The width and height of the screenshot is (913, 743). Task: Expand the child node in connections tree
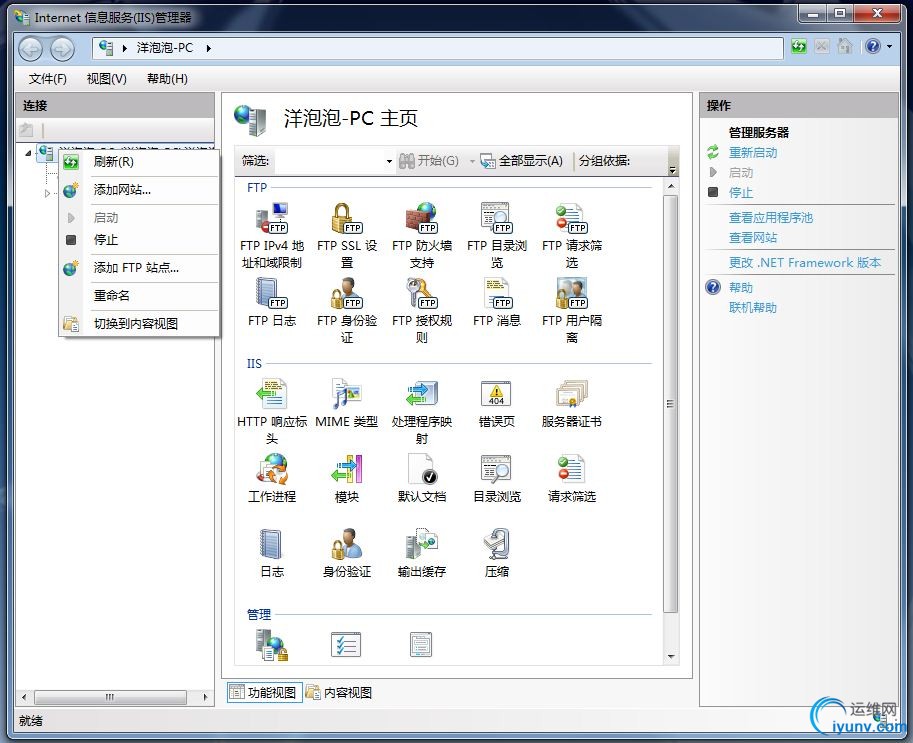click(x=47, y=193)
